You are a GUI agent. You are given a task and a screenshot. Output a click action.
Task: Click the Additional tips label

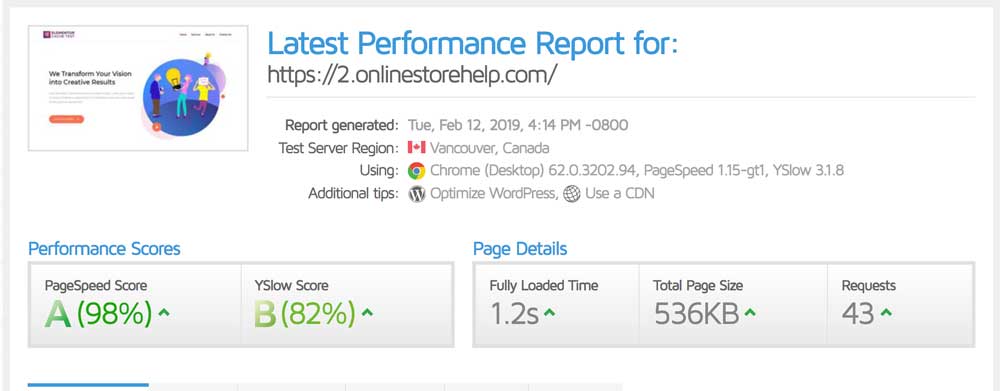(x=353, y=193)
